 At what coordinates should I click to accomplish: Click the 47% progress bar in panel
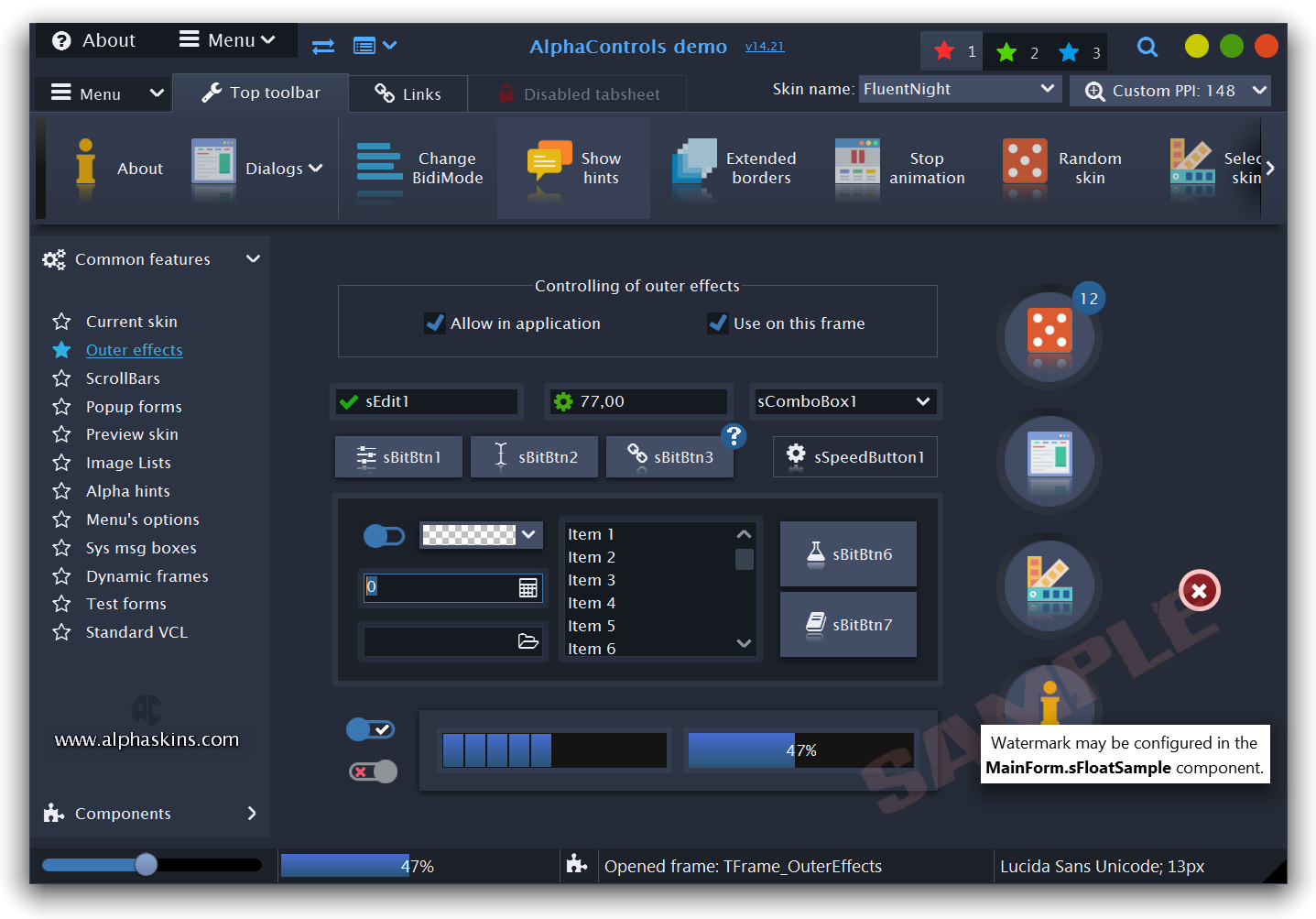pyautogui.click(x=801, y=750)
